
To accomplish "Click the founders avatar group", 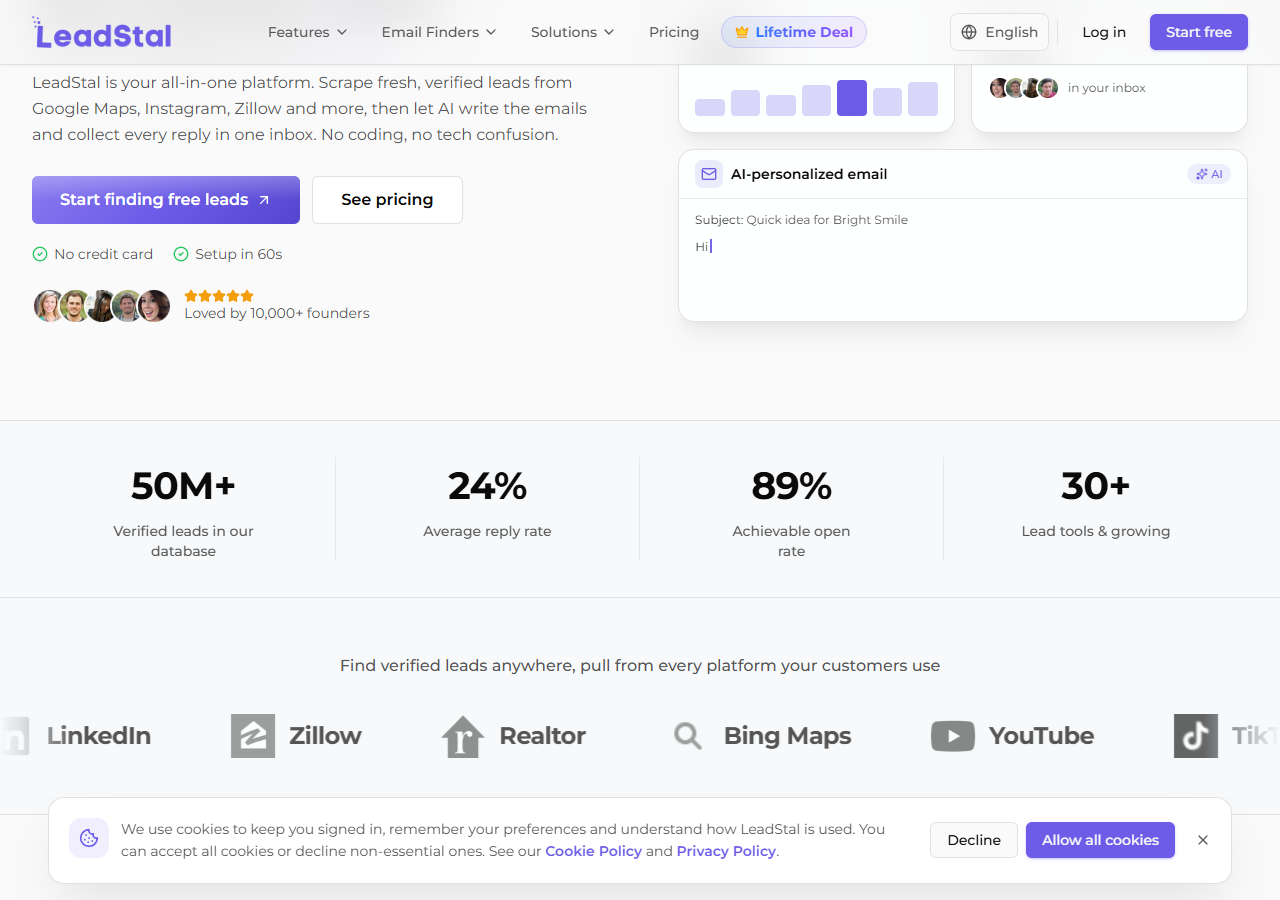I will pos(102,305).
